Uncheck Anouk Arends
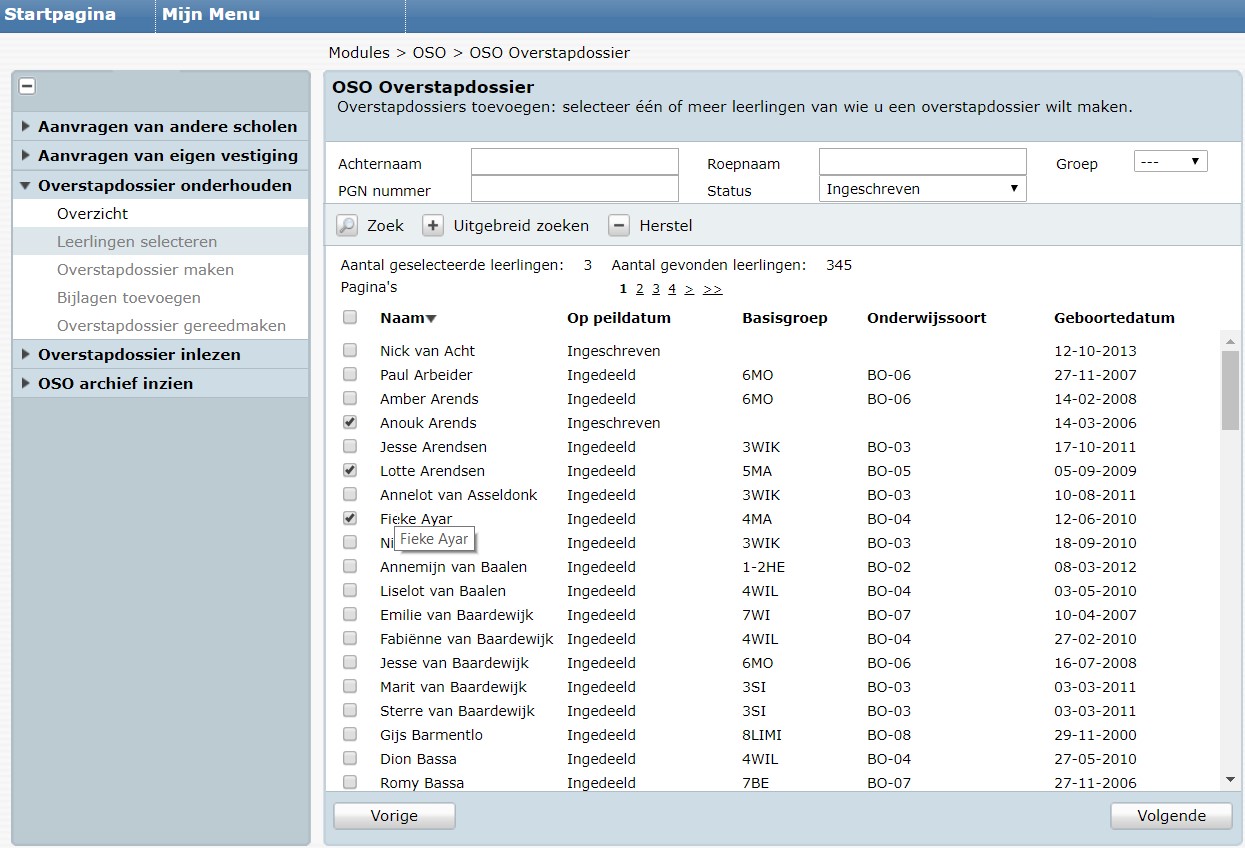1245x848 pixels. coord(350,422)
